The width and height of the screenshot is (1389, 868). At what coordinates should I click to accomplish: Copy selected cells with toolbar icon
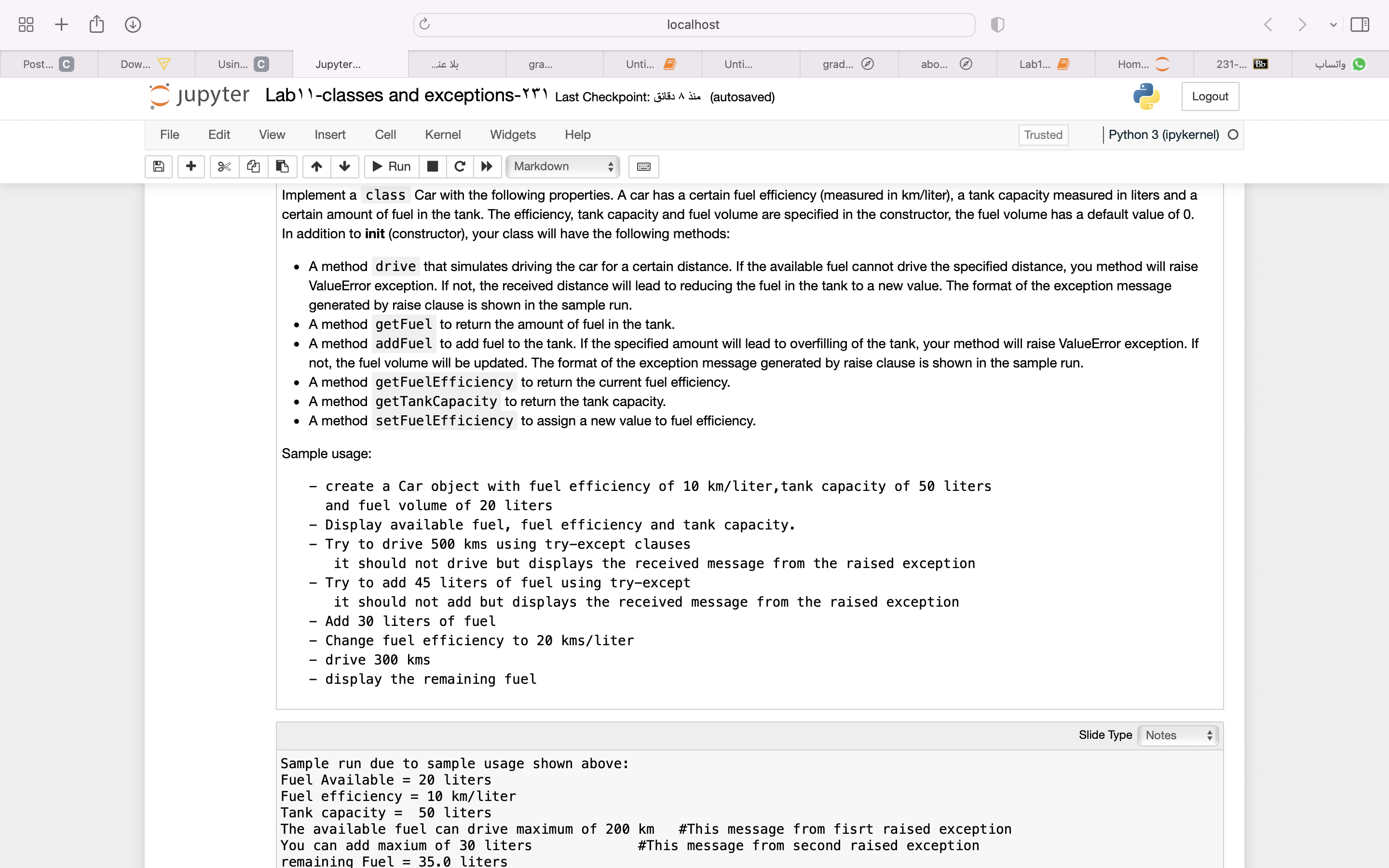(253, 166)
